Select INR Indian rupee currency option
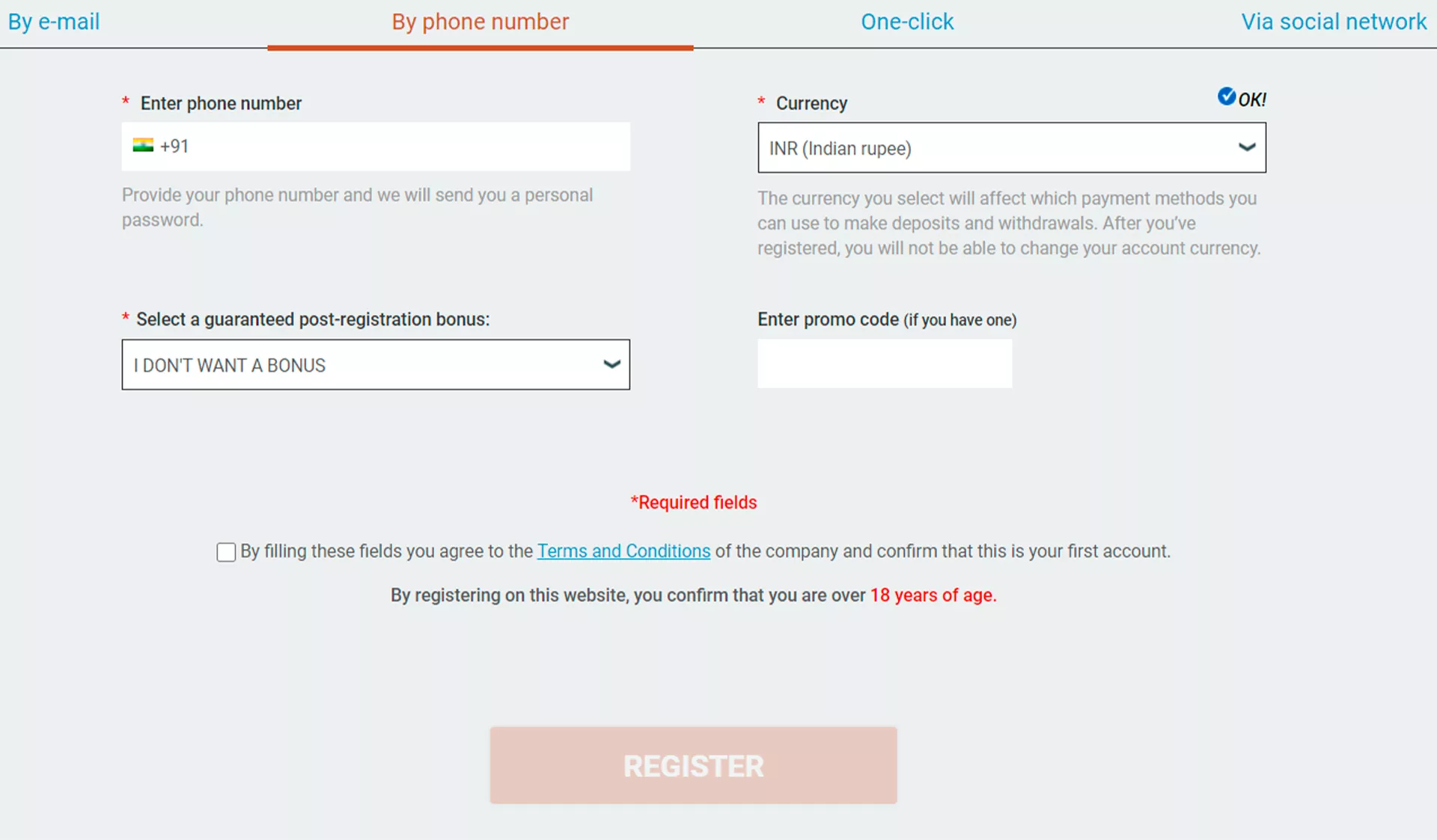 point(1011,148)
